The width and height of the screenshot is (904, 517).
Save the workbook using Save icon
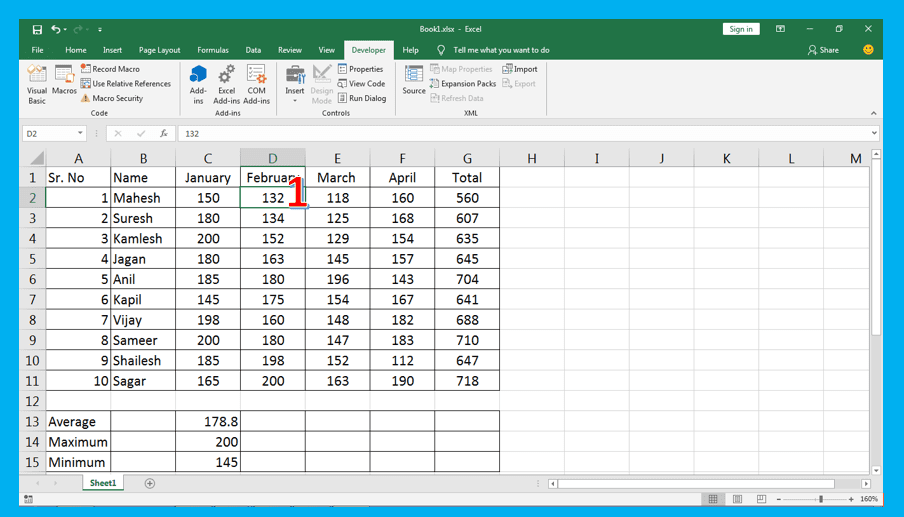pos(37,29)
